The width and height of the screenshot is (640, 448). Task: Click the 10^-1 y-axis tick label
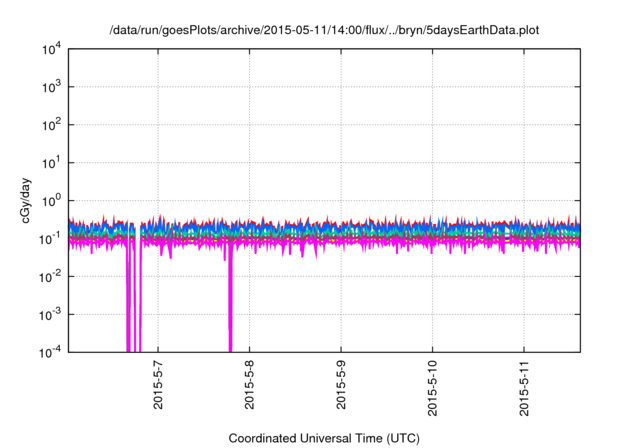tap(51, 239)
